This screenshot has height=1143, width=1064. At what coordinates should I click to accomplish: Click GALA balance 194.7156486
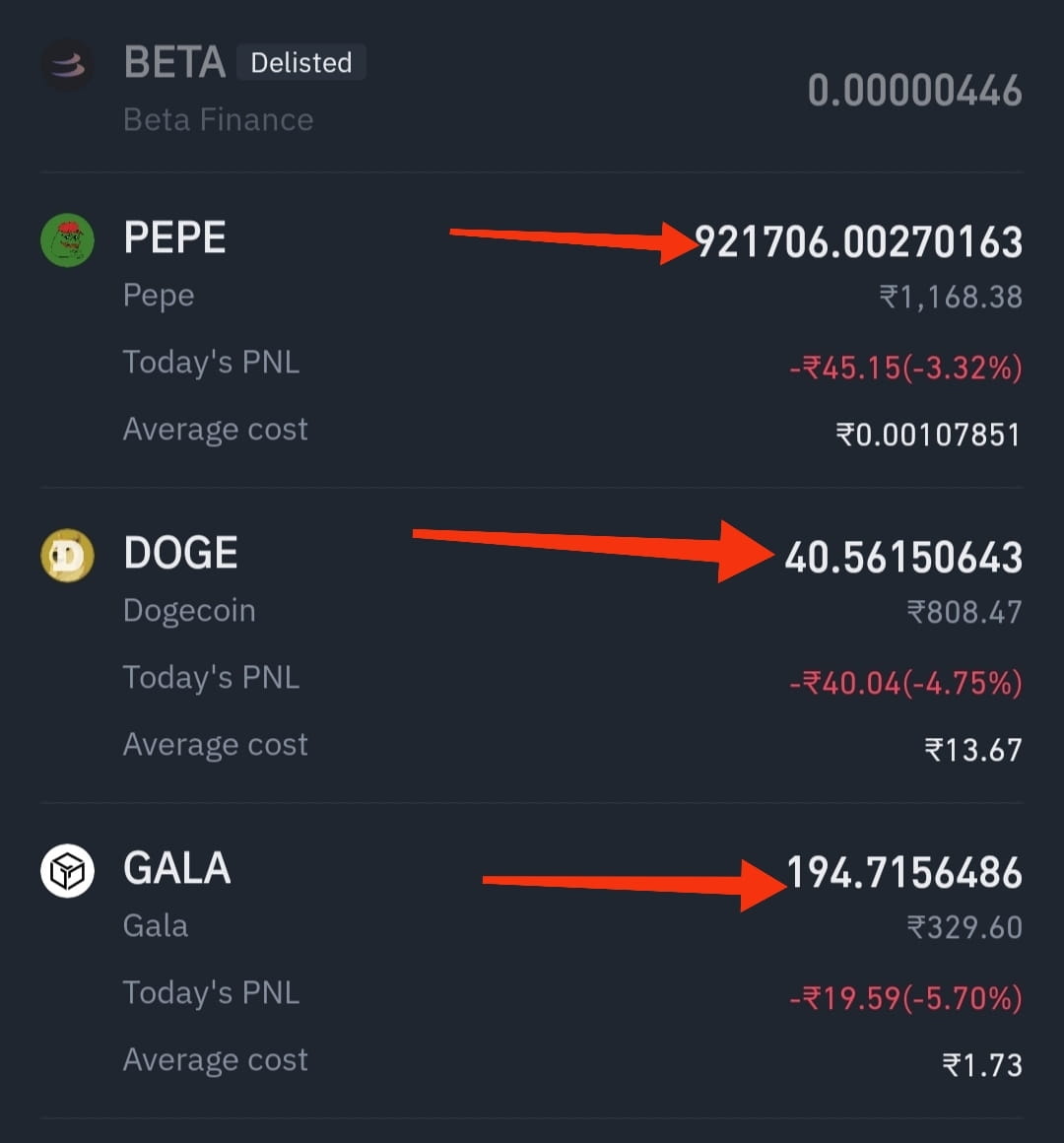click(x=904, y=873)
